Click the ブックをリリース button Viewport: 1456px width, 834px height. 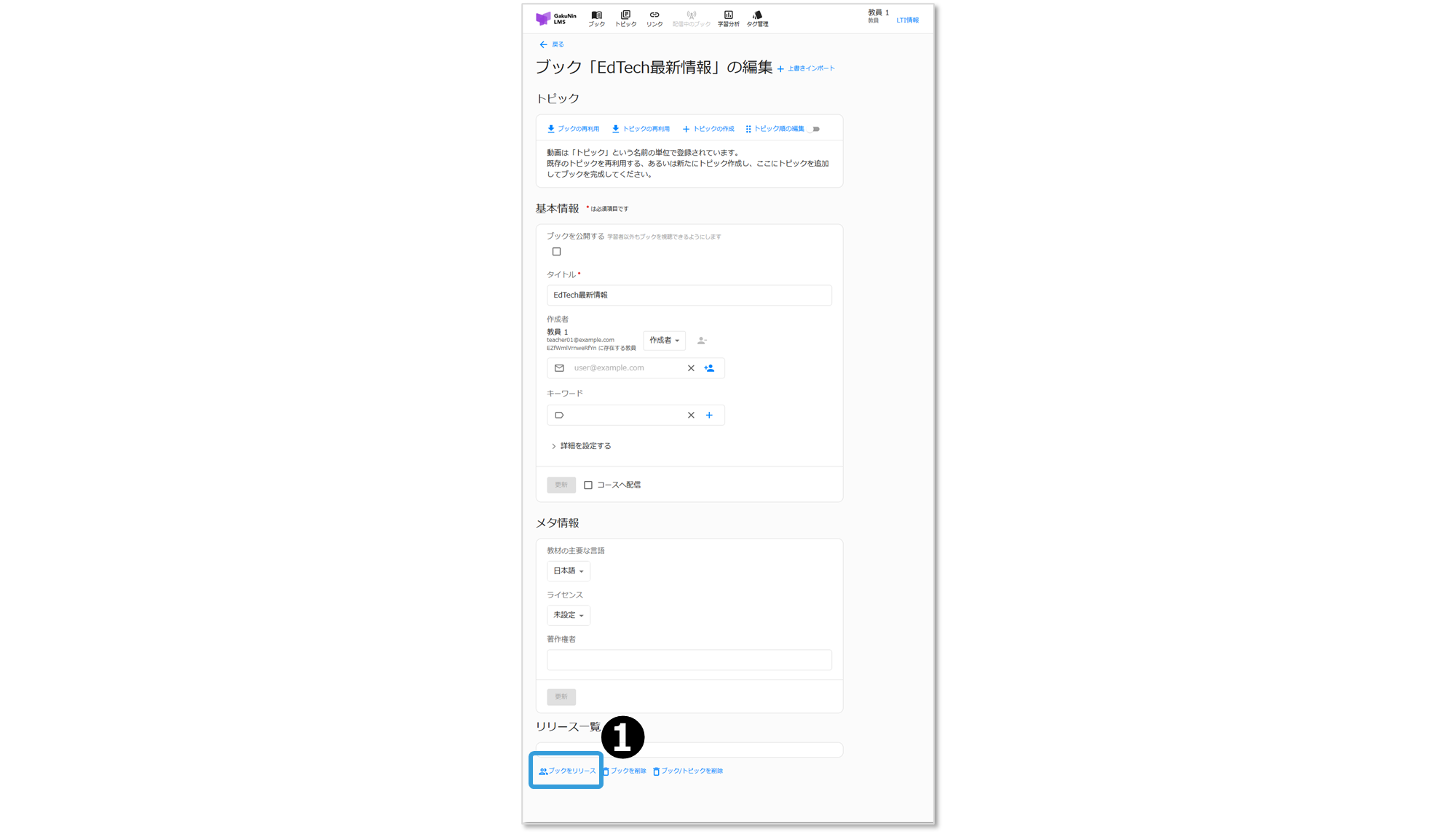click(x=567, y=771)
